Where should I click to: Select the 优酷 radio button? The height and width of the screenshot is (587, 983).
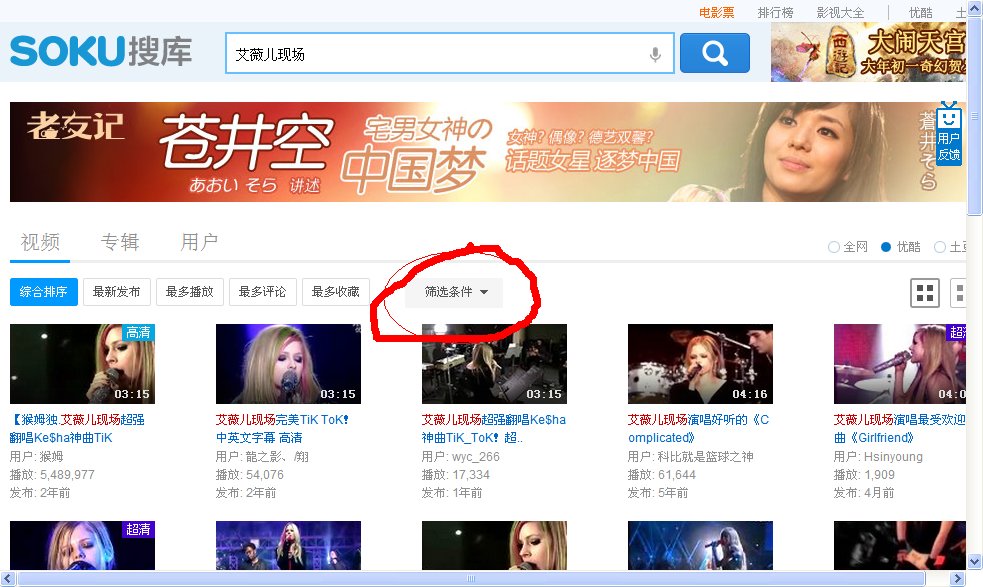(x=886, y=247)
